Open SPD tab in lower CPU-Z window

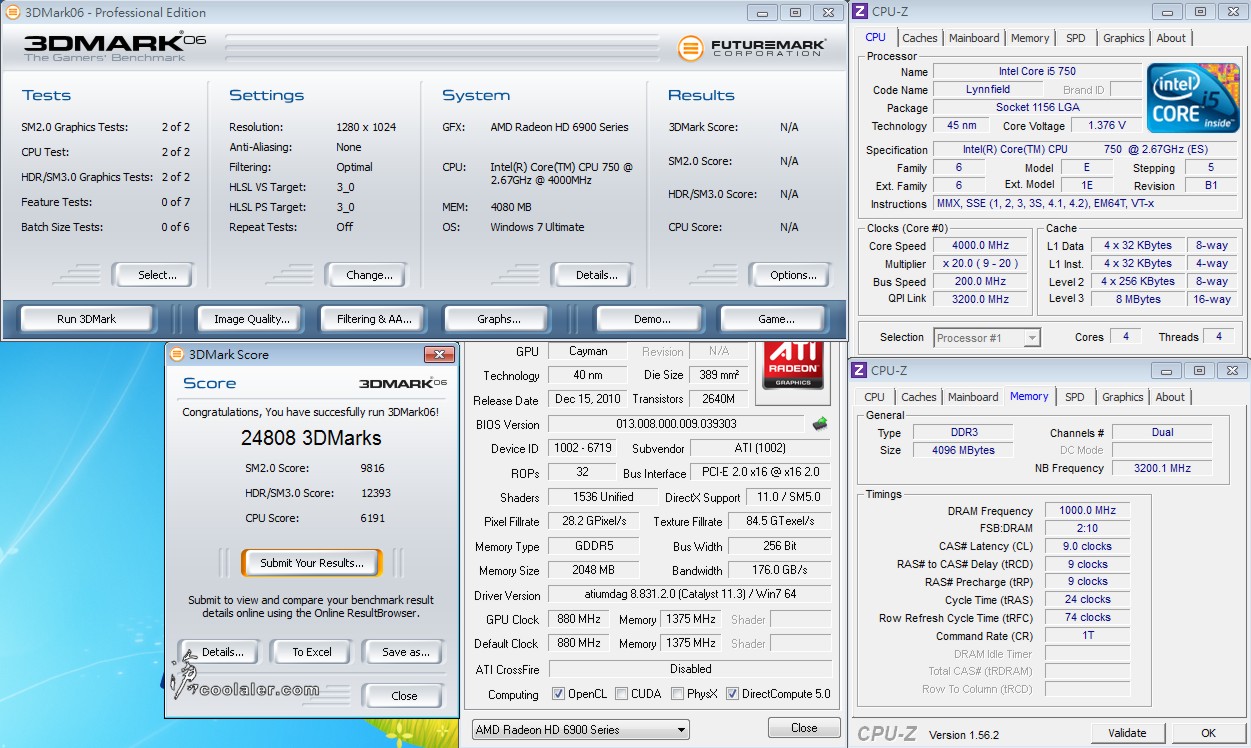pyautogui.click(x=1075, y=397)
